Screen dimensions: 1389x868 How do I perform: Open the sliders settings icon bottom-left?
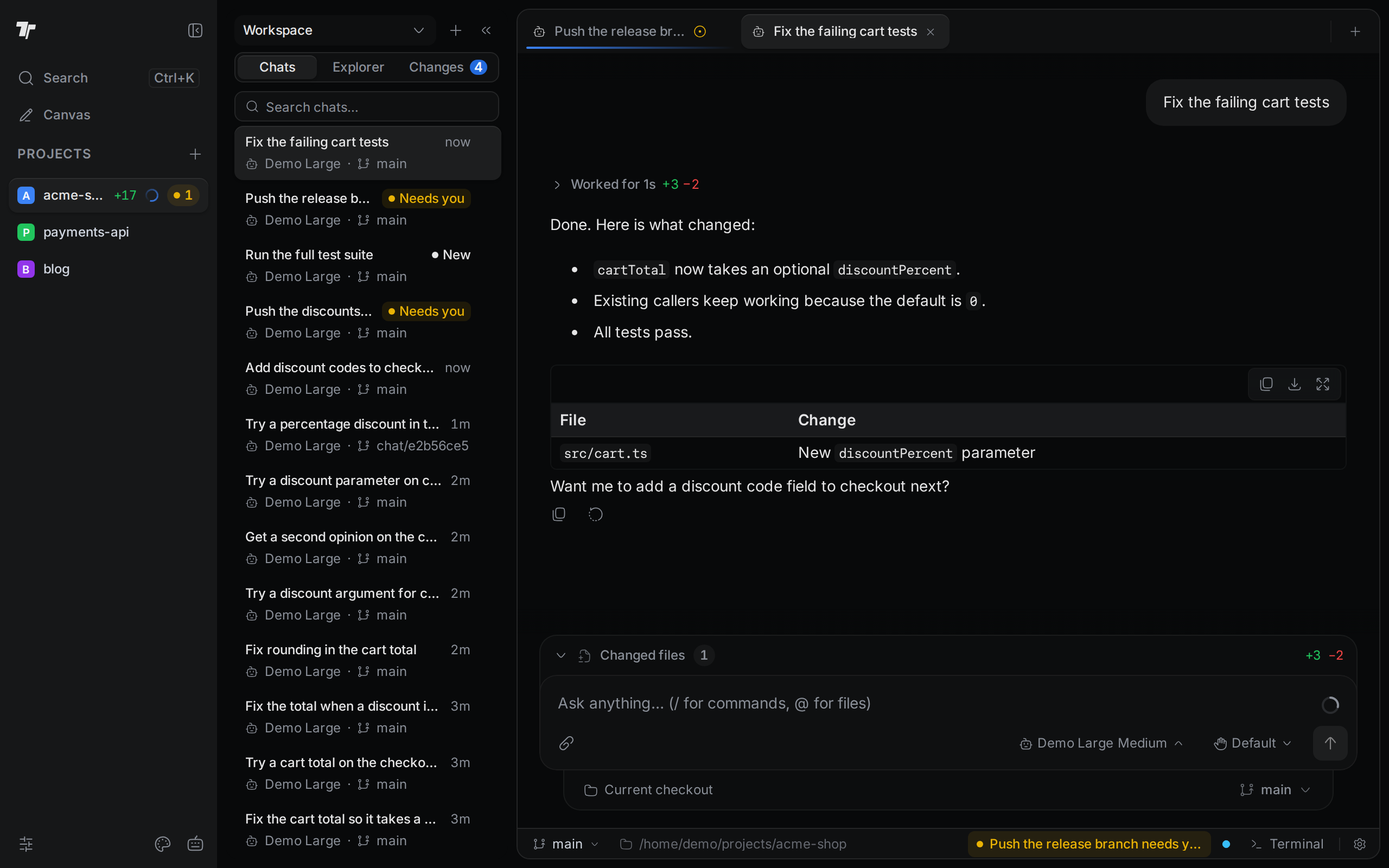click(x=26, y=844)
